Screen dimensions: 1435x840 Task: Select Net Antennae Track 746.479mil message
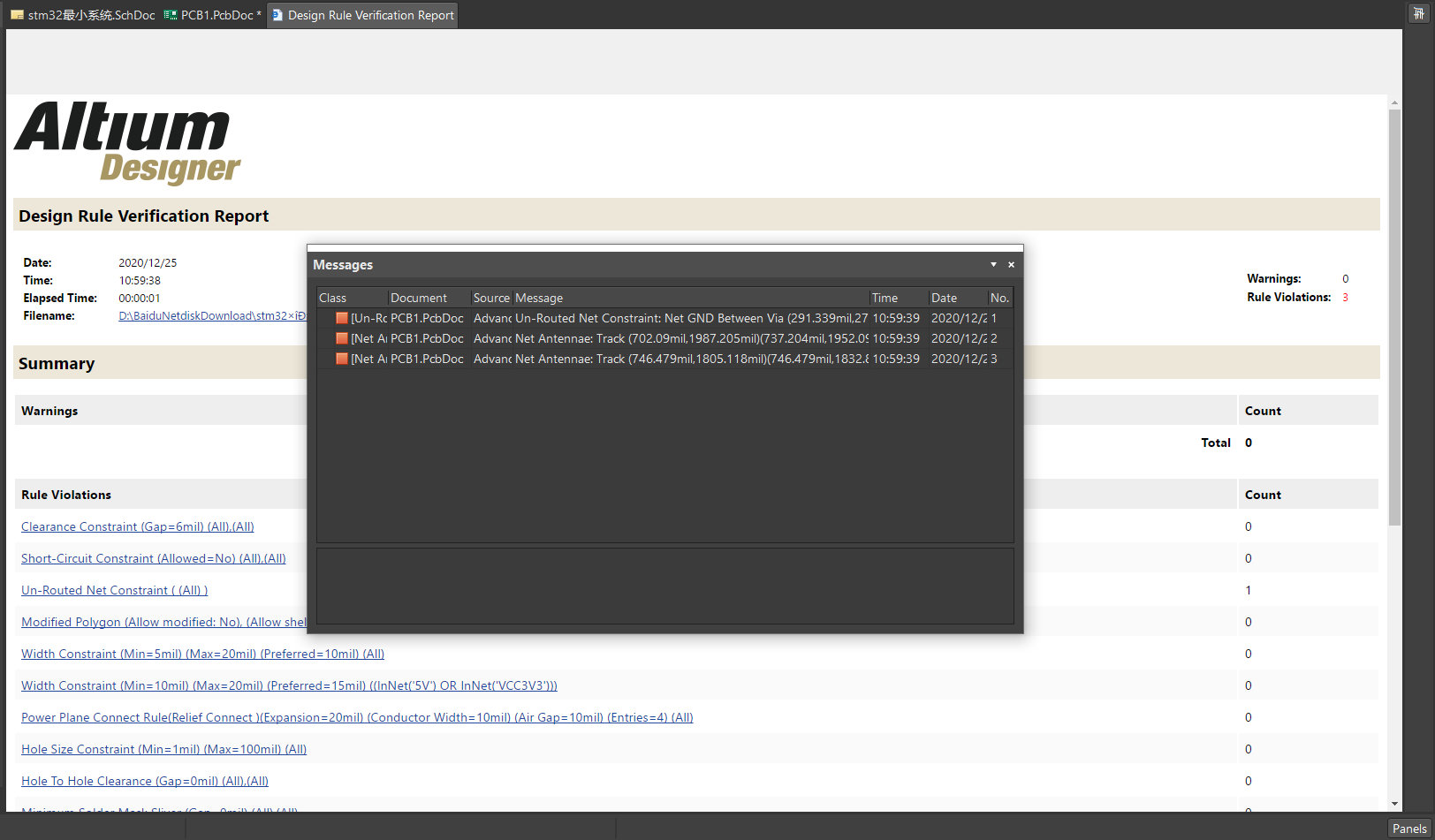664,359
